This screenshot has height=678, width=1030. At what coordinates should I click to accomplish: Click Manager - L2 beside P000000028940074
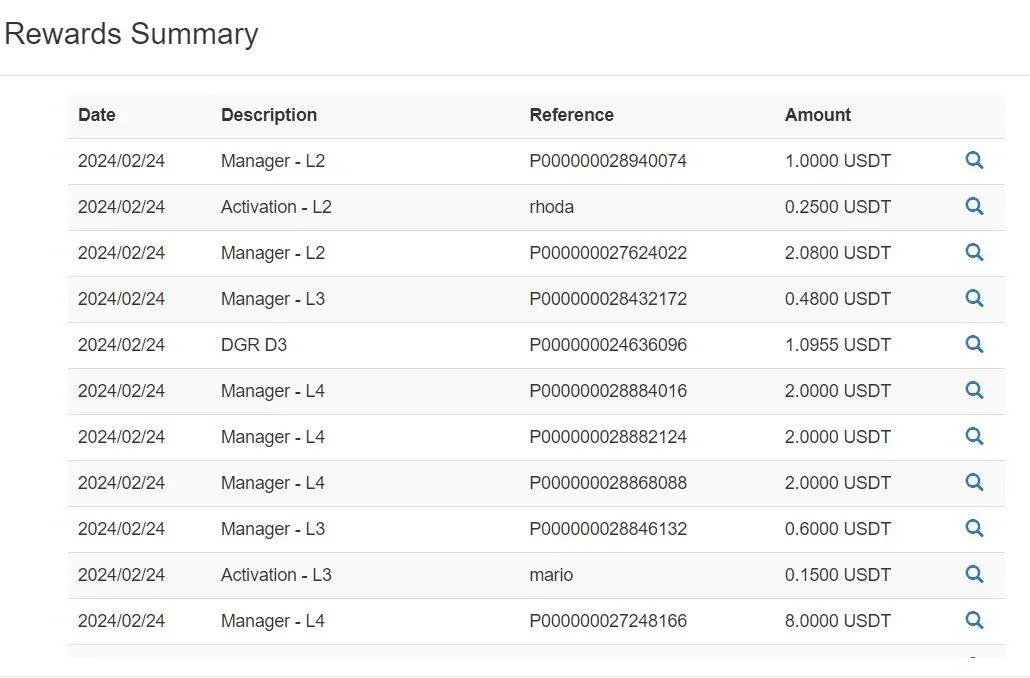point(273,161)
